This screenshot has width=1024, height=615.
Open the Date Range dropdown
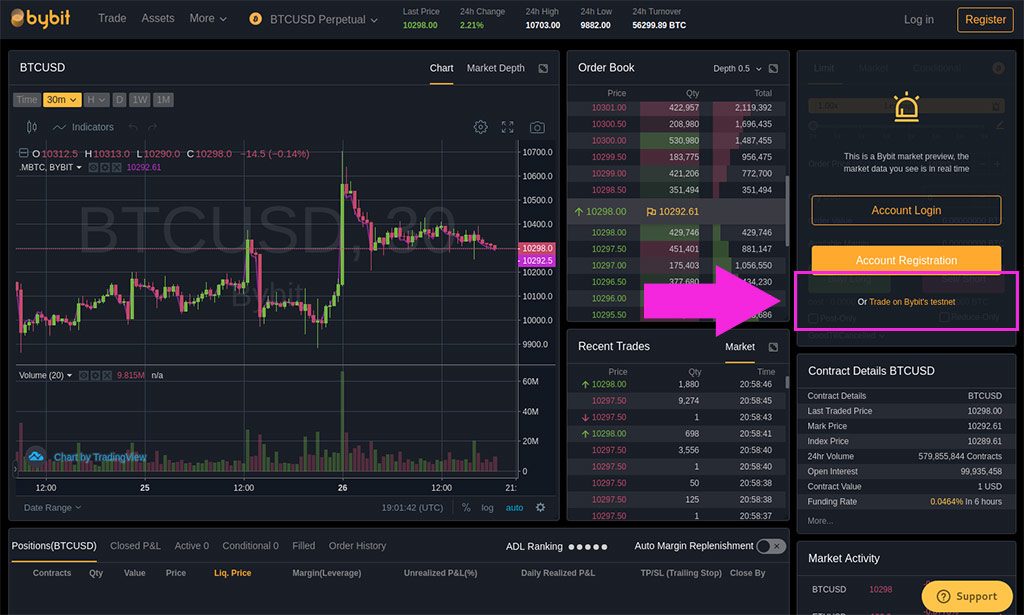(52, 507)
